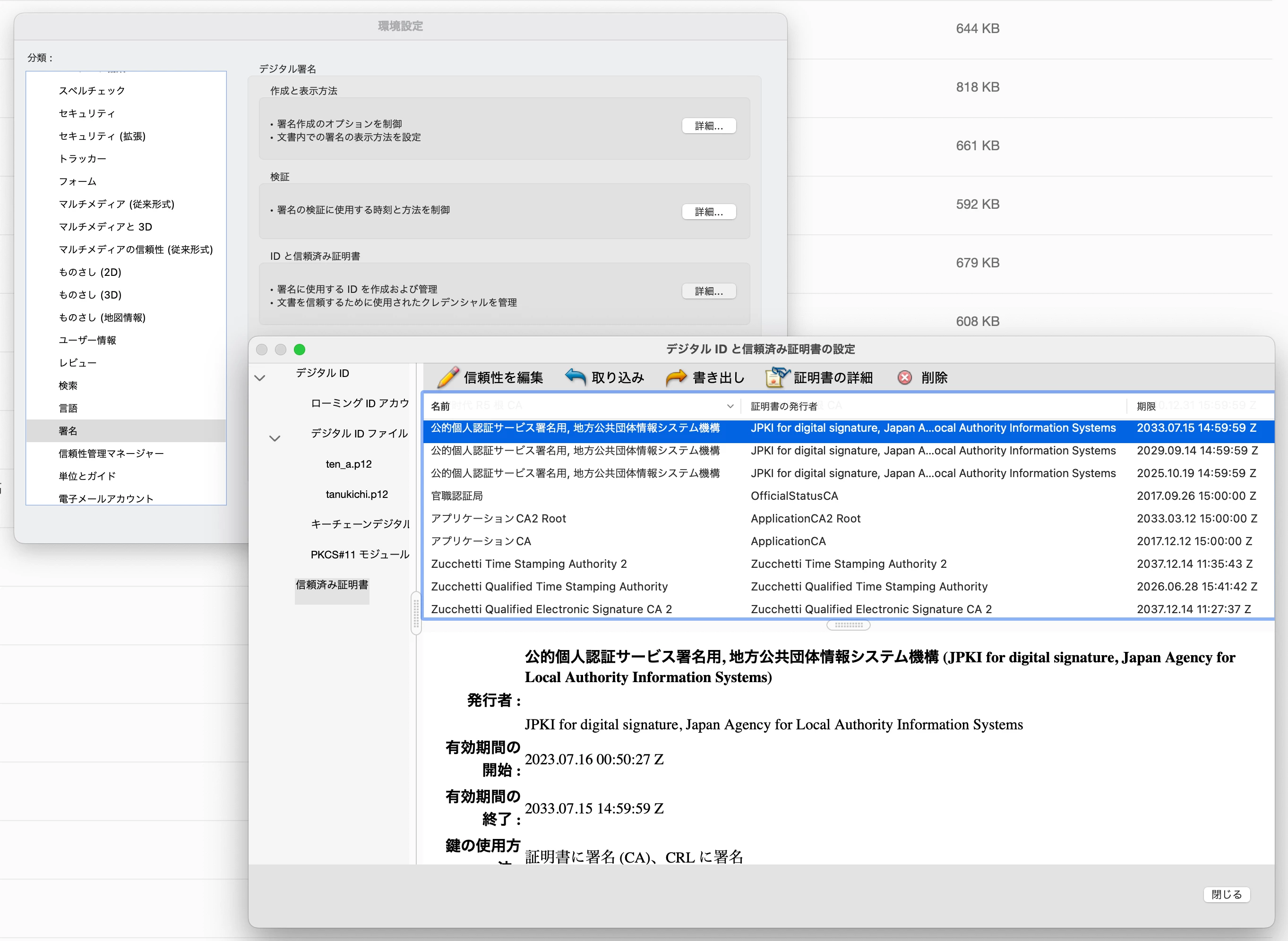This screenshot has width=1288, height=941.
Task: Click the blue arrow 取り込み import icon
Action: (575, 376)
